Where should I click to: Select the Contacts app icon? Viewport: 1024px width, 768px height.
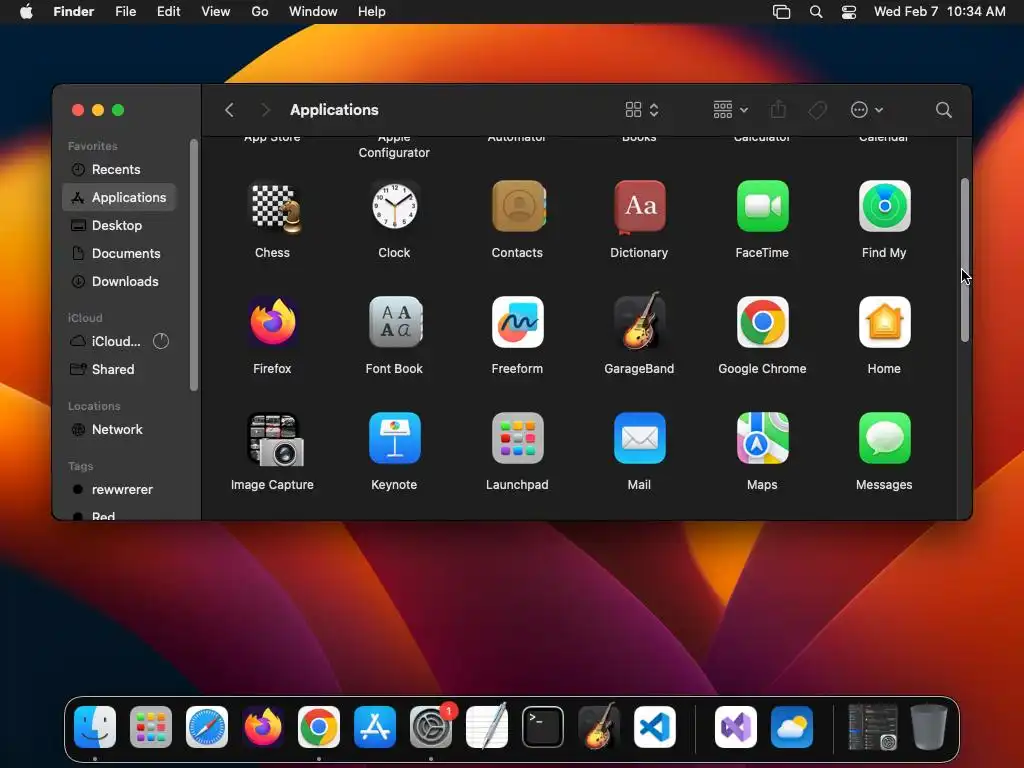coord(518,206)
